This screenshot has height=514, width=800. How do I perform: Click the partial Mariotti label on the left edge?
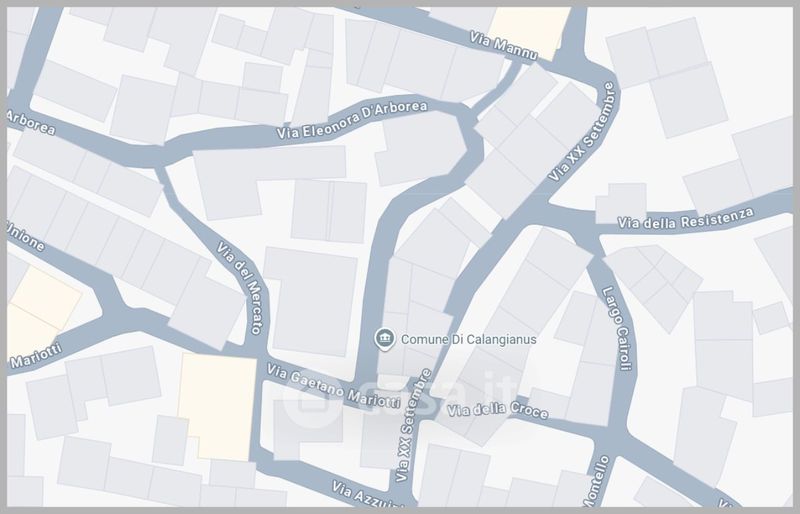click(x=36, y=356)
